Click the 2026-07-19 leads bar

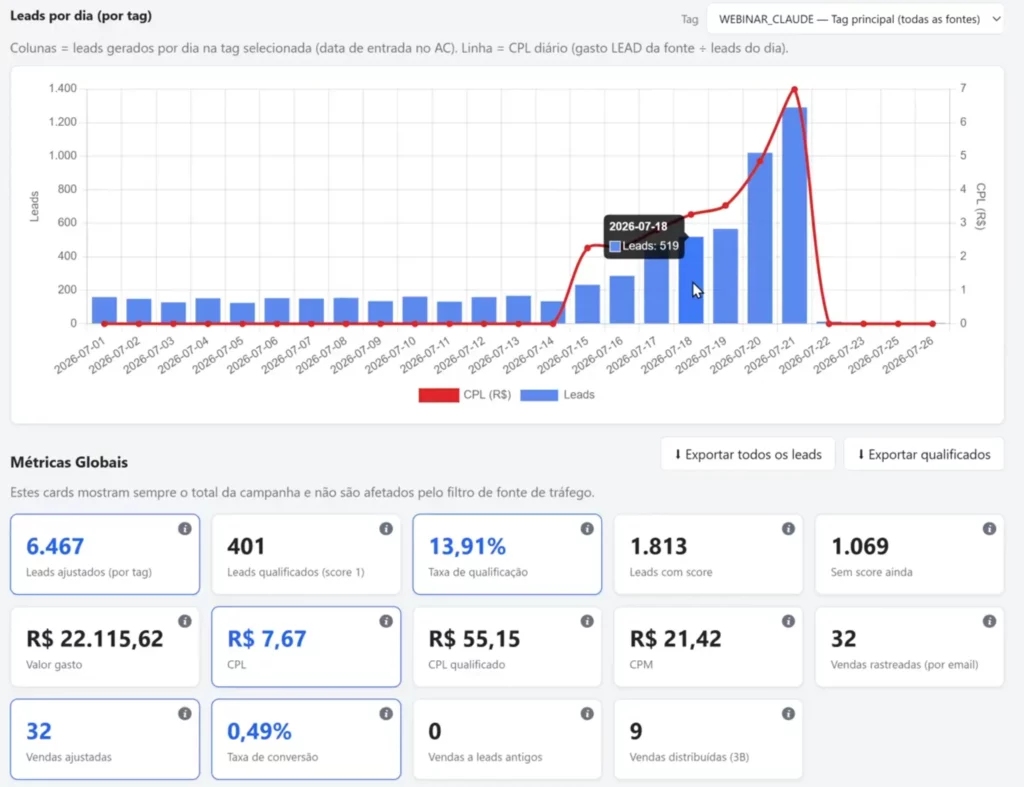(x=725, y=276)
